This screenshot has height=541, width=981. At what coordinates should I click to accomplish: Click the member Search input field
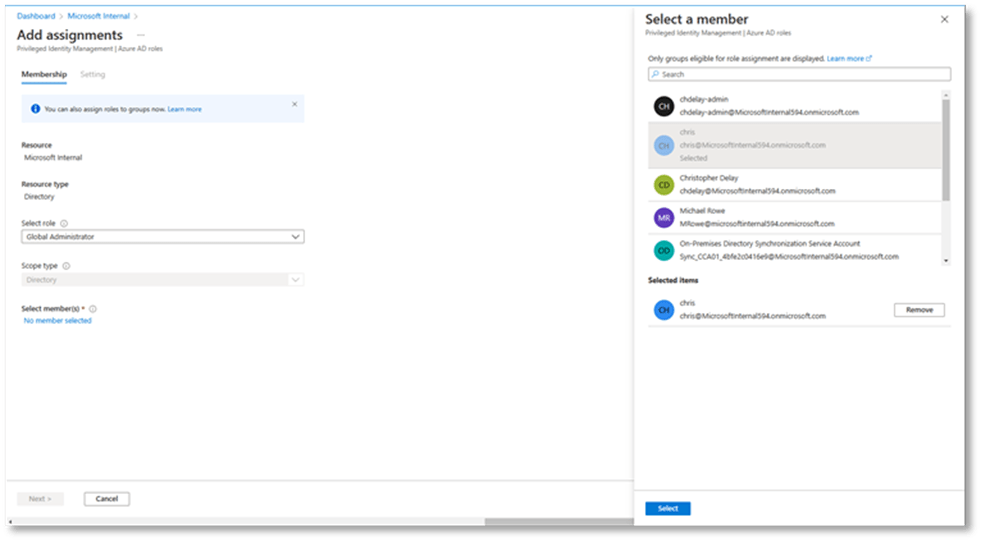point(799,74)
